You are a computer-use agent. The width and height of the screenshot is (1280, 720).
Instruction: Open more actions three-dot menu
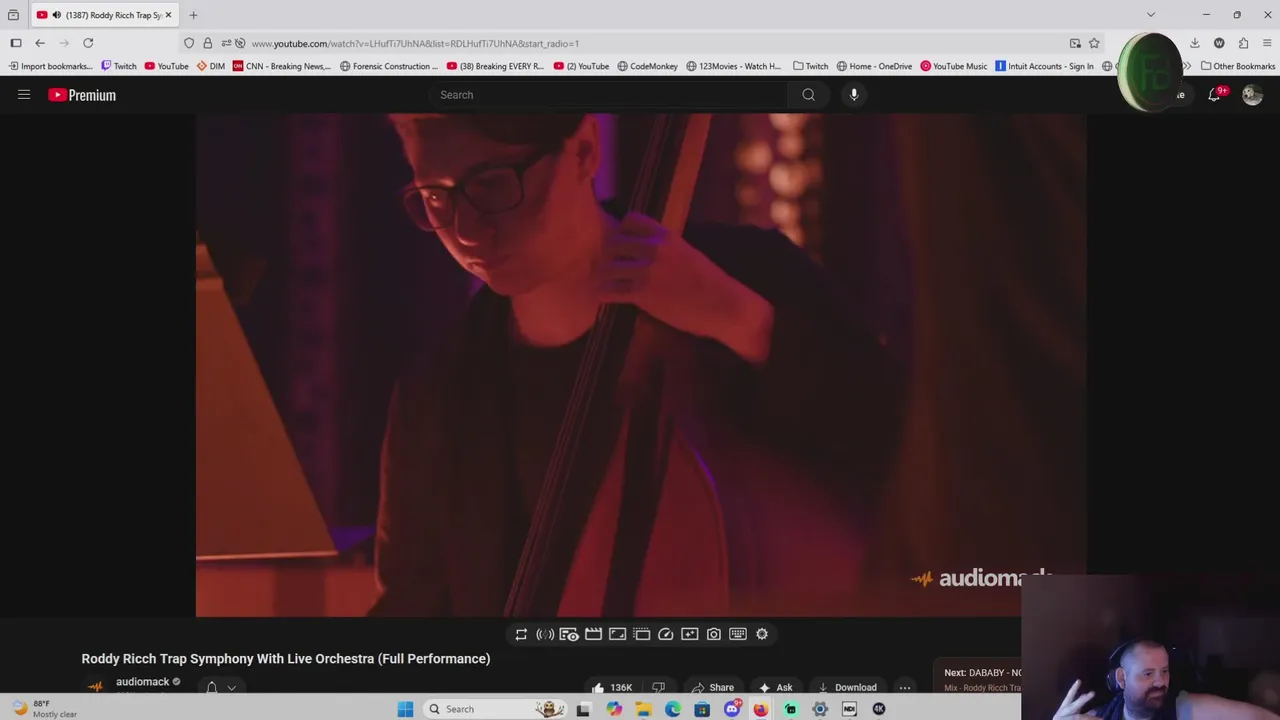904,687
